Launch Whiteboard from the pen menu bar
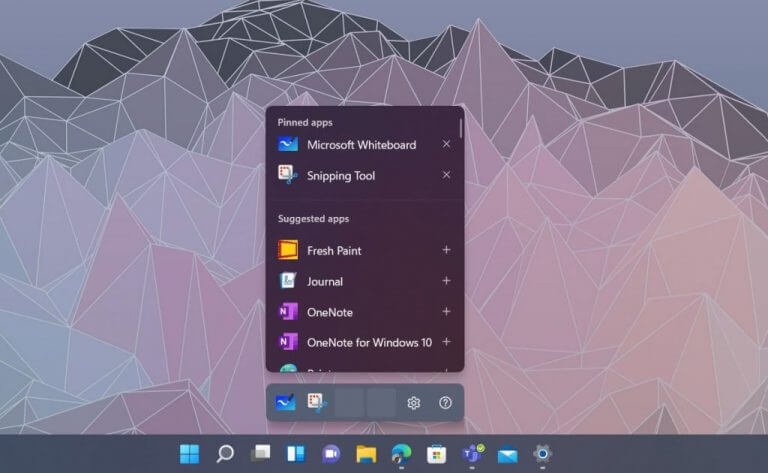 coord(286,403)
